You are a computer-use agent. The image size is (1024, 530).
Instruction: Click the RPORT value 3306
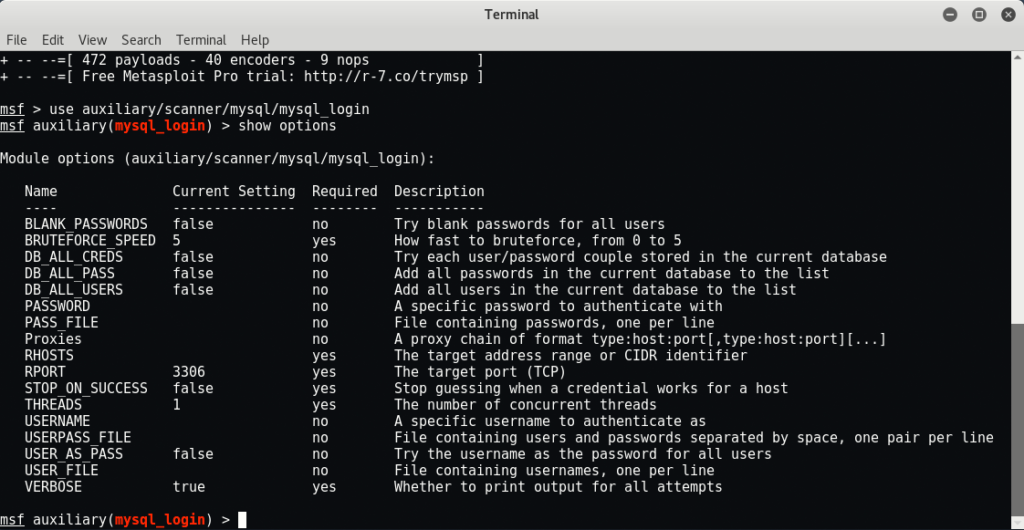189,371
